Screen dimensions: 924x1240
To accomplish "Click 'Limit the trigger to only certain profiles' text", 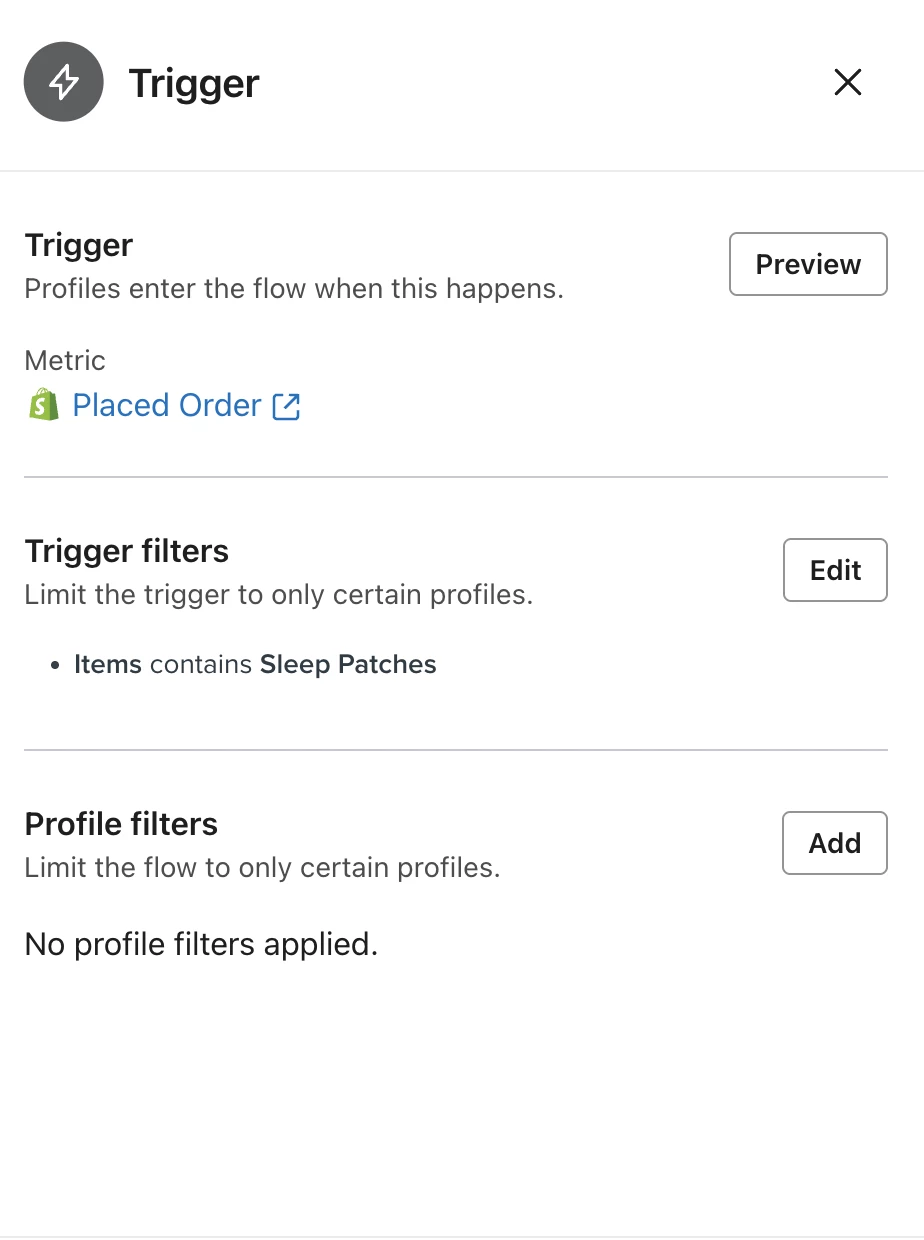I will (x=279, y=595).
